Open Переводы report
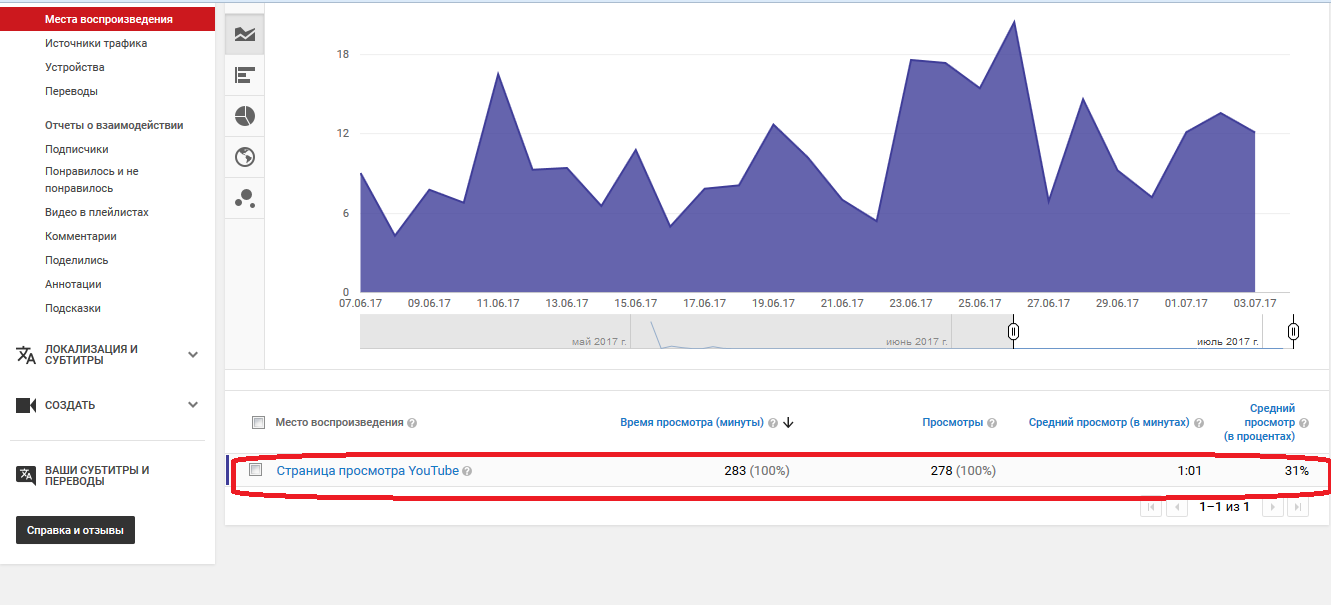Image resolution: width=1331 pixels, height=605 pixels. pyautogui.click(x=71, y=91)
